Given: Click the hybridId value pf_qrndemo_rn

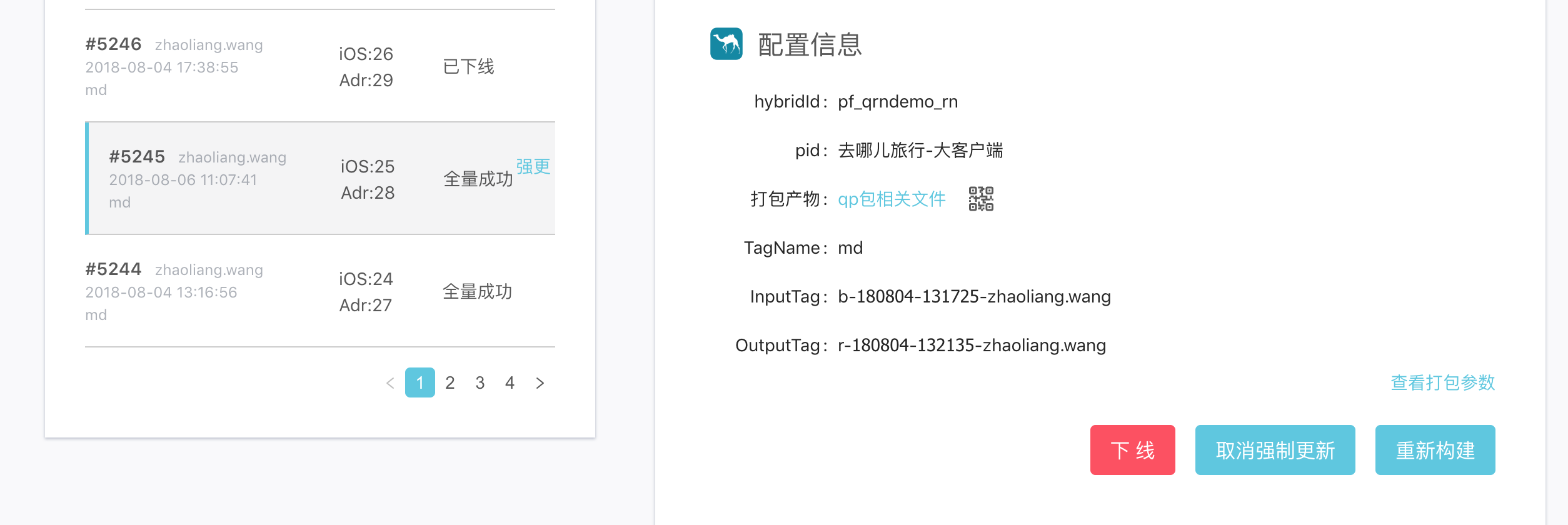Looking at the screenshot, I should click(898, 101).
